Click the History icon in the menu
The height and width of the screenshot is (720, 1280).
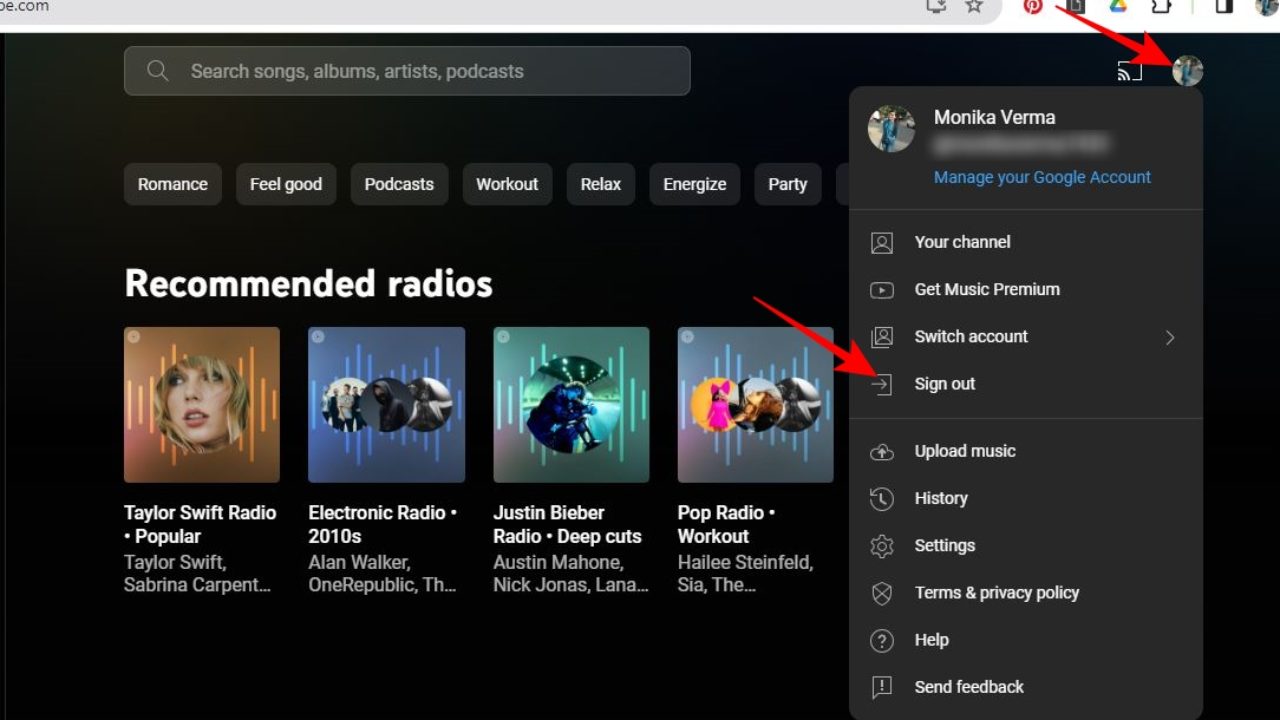point(882,499)
